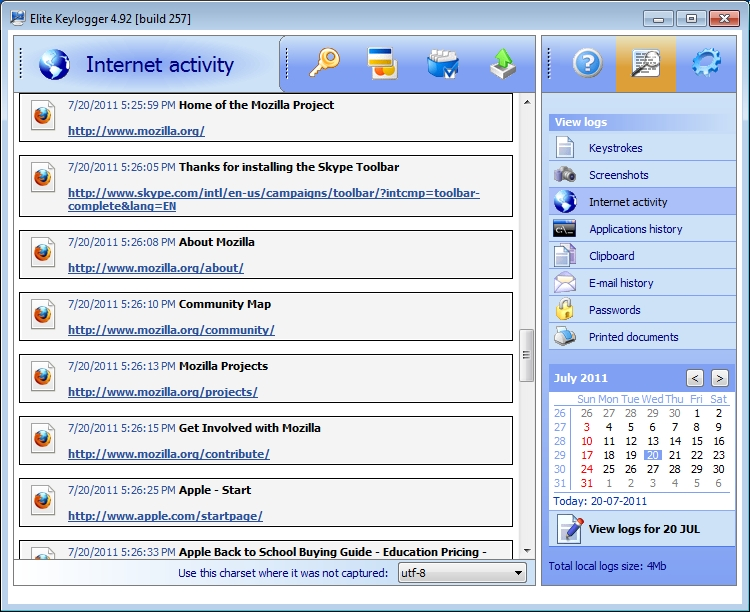This screenshot has height=612, width=750.
Task: Click the Passwords padlock icon
Action: coord(565,309)
